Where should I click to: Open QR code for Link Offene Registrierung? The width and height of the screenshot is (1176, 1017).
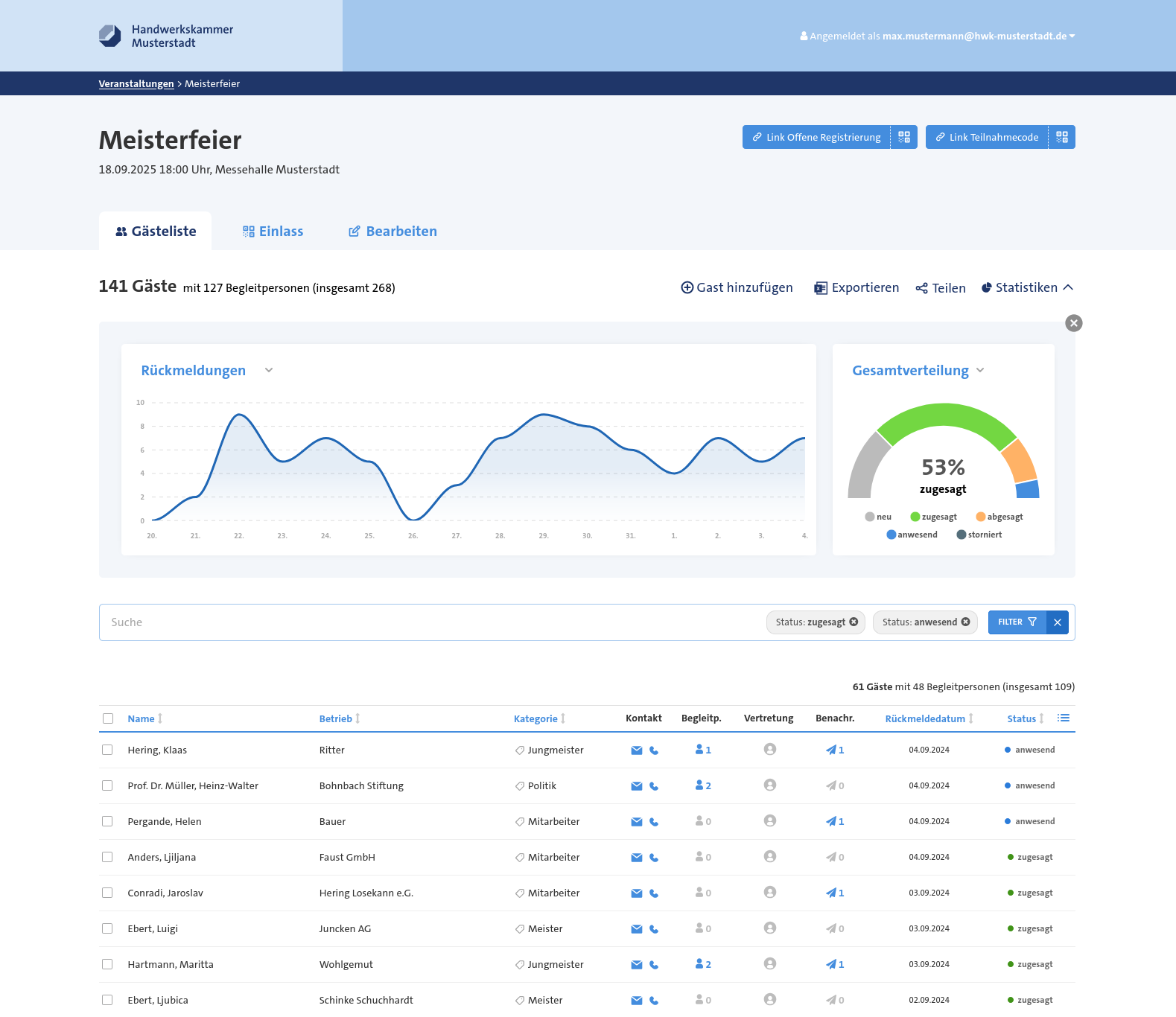coord(903,137)
